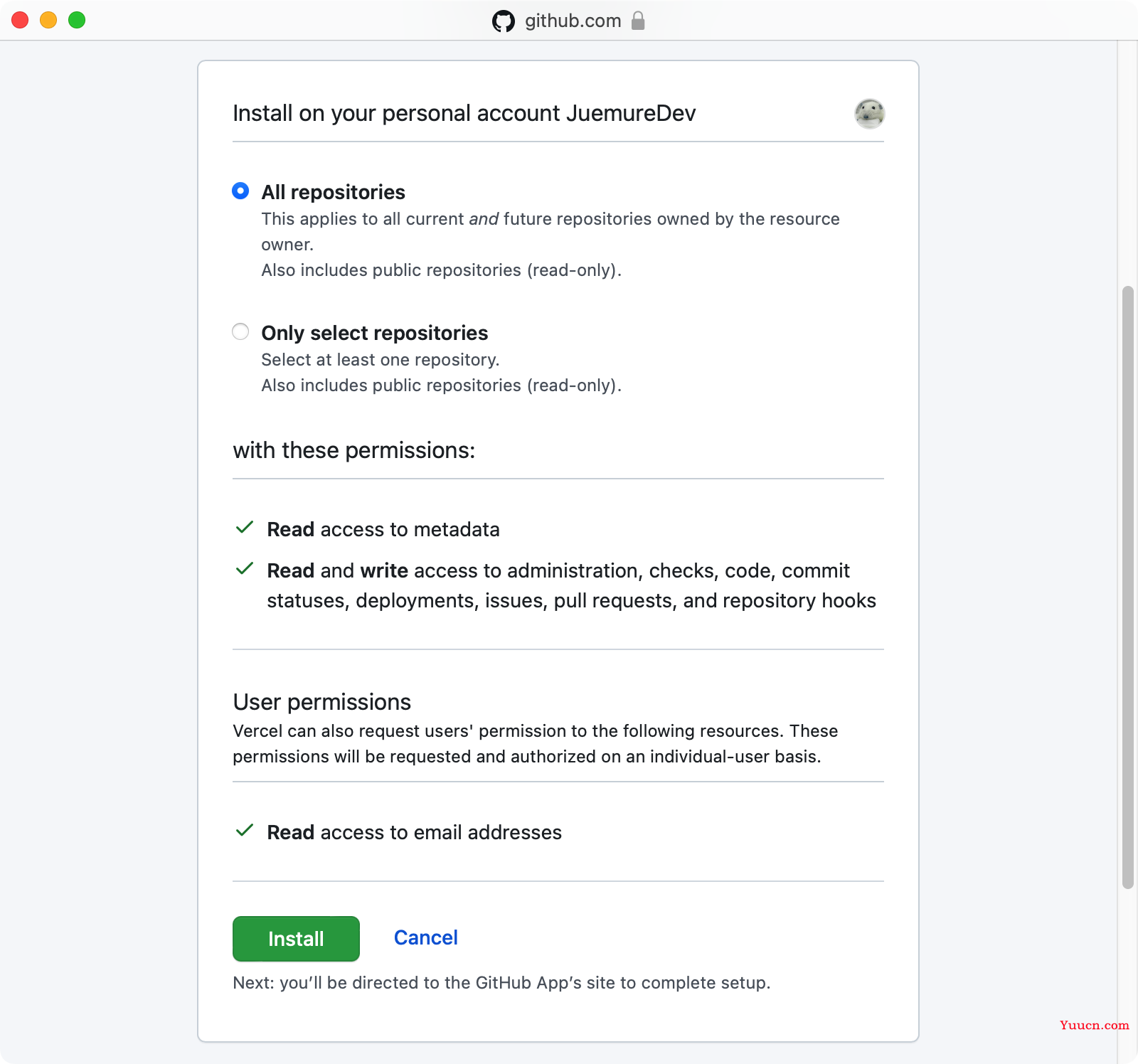1138x1064 pixels.
Task: Click the "Select at least one repository." text
Action: coord(381,360)
